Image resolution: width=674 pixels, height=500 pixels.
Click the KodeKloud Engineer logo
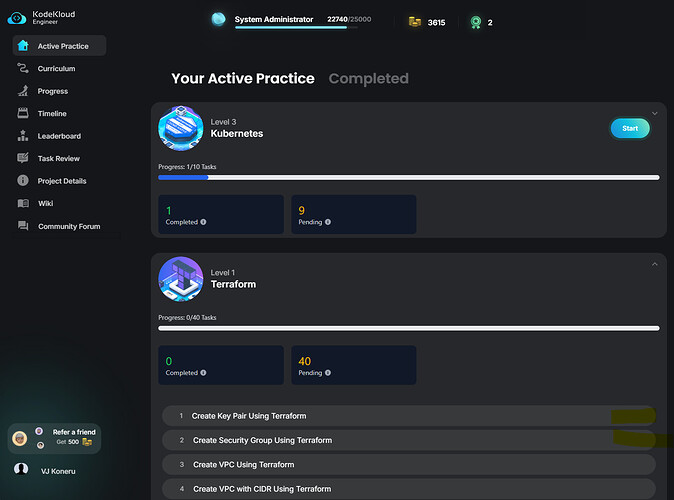41,18
